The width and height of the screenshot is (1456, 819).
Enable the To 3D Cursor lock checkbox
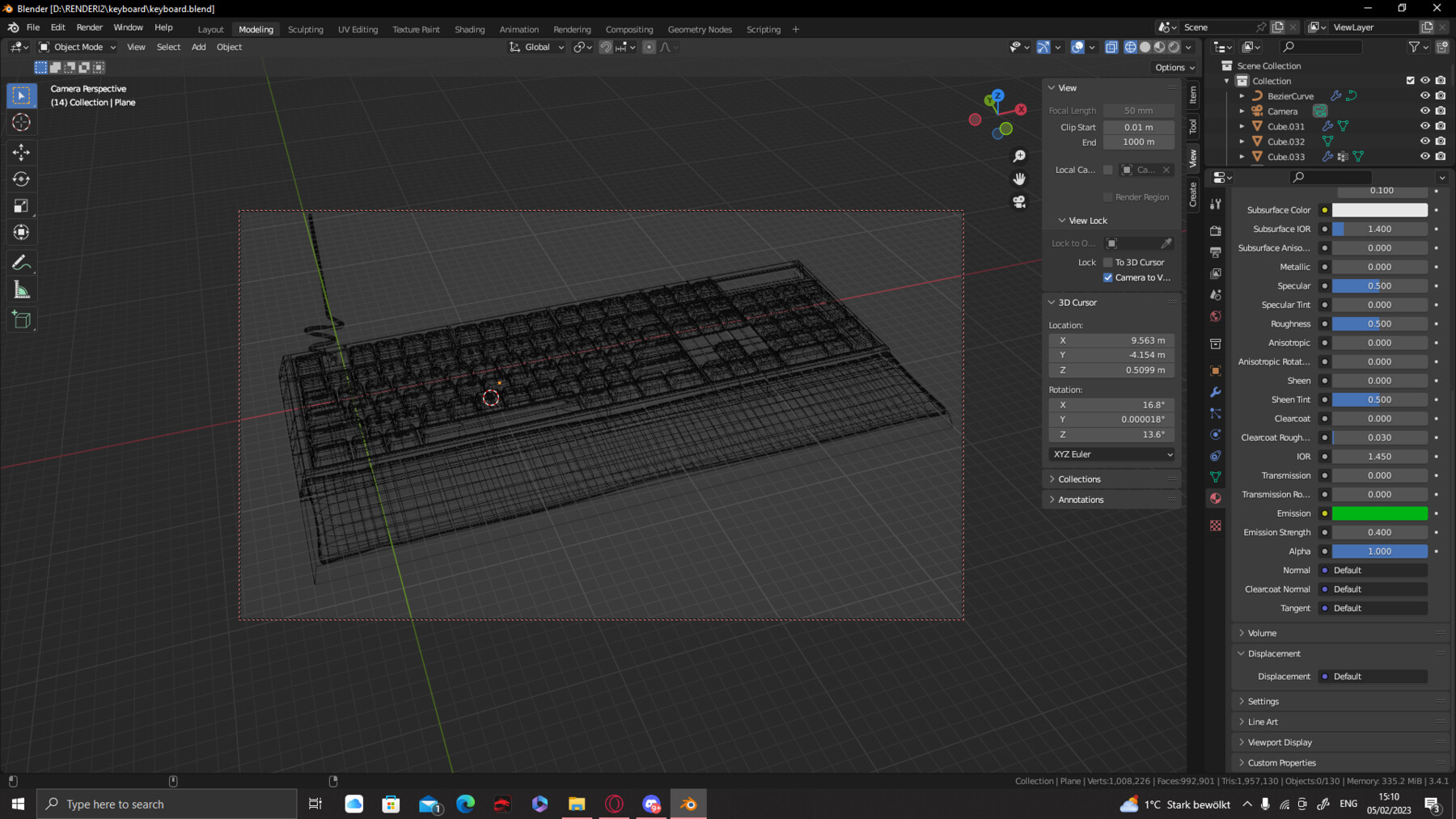click(x=1108, y=262)
